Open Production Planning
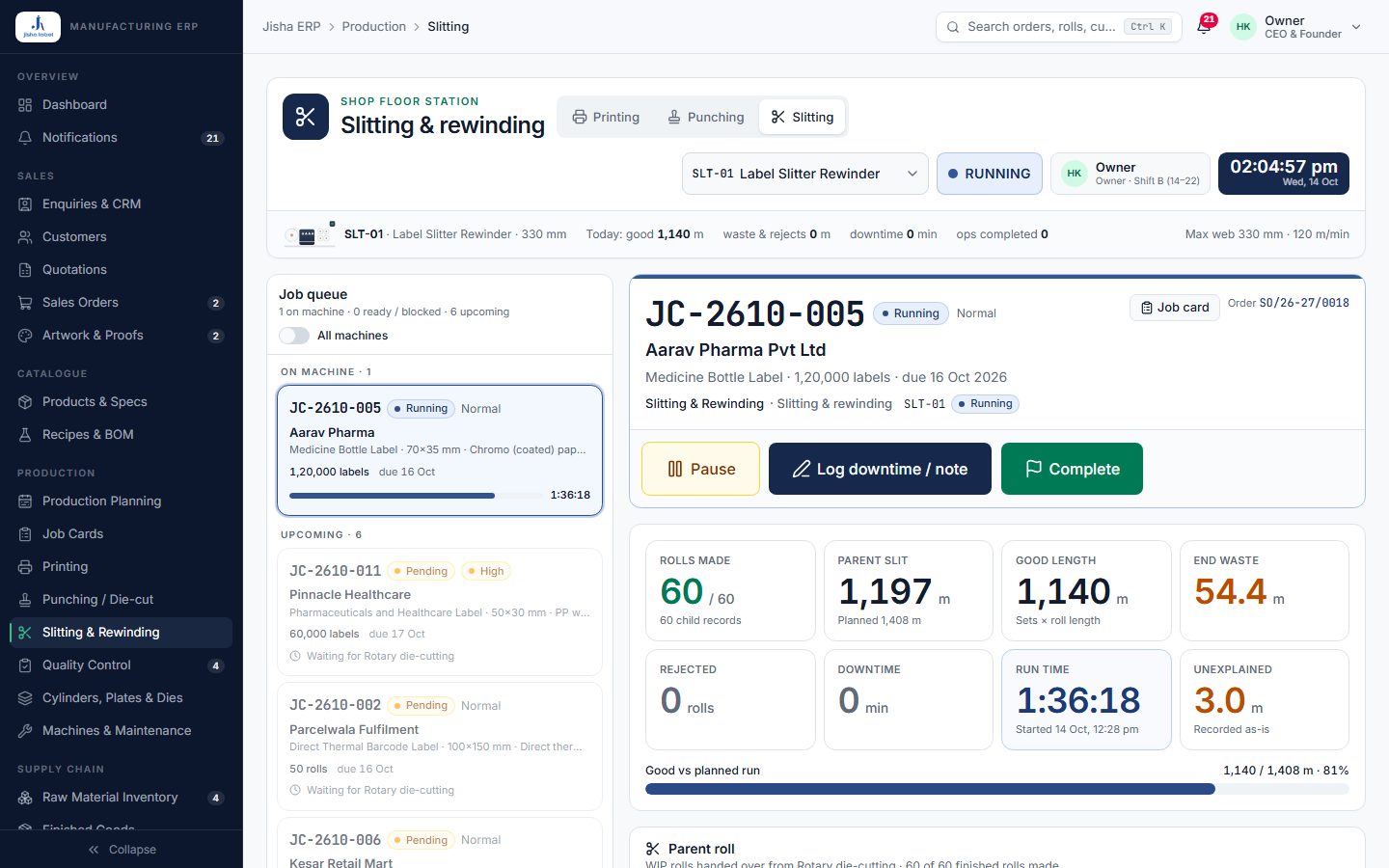1389x868 pixels. (x=121, y=501)
